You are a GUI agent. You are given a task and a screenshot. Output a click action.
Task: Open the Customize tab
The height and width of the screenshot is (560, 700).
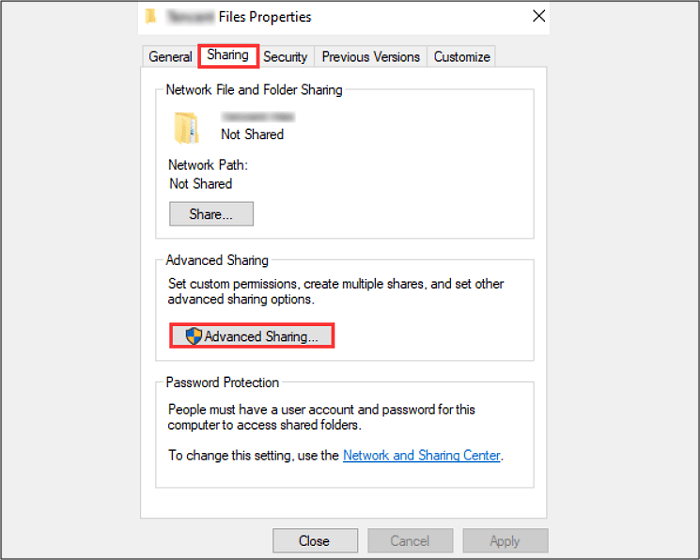(461, 57)
